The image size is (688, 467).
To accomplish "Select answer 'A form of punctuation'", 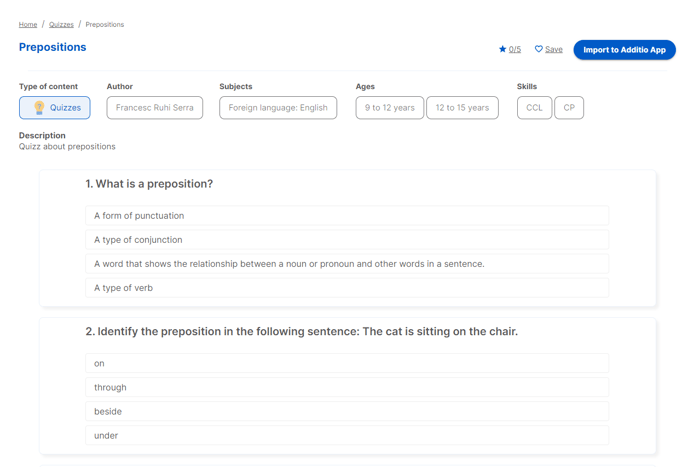I will [347, 216].
